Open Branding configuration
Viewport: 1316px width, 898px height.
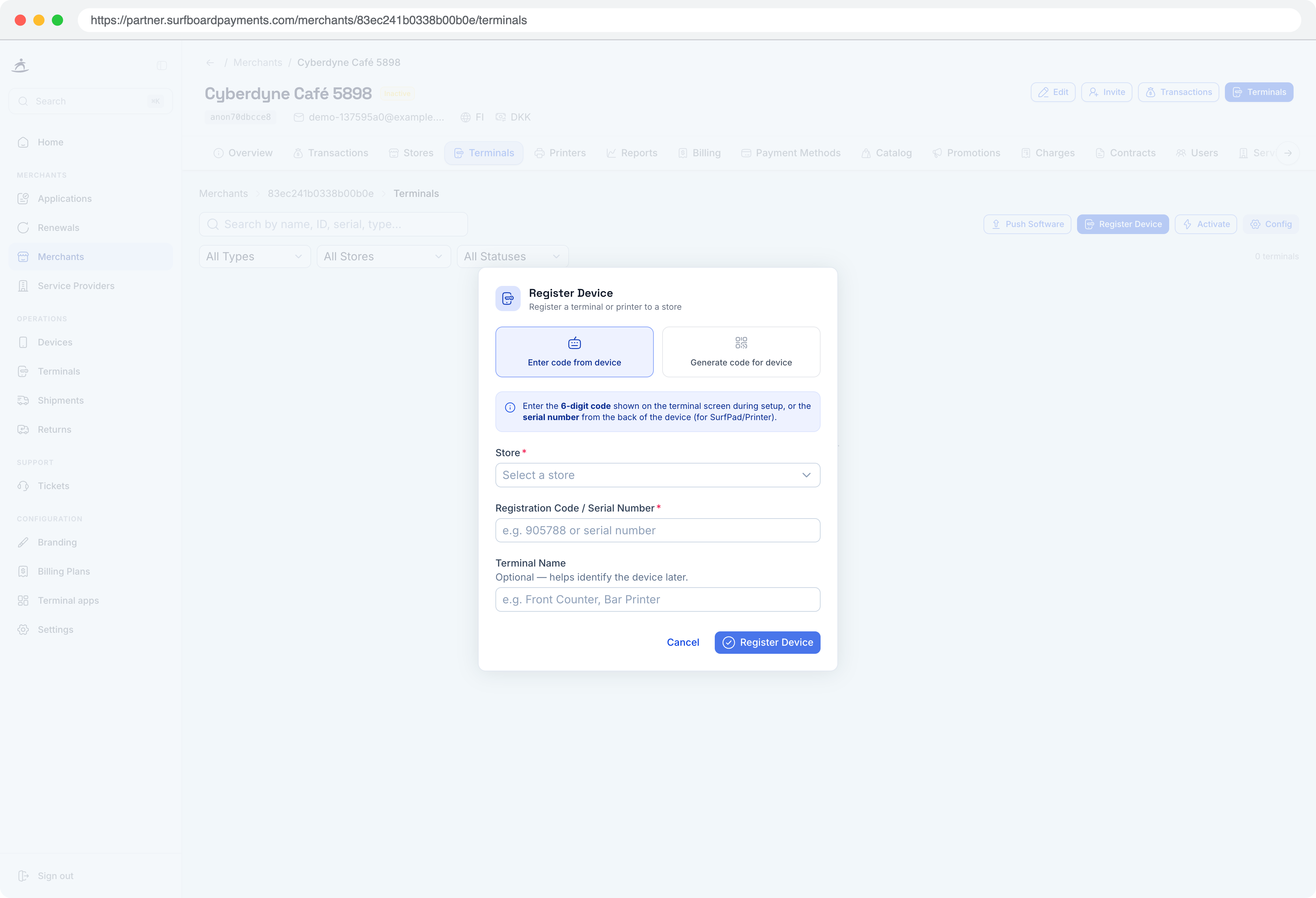[x=91, y=542]
